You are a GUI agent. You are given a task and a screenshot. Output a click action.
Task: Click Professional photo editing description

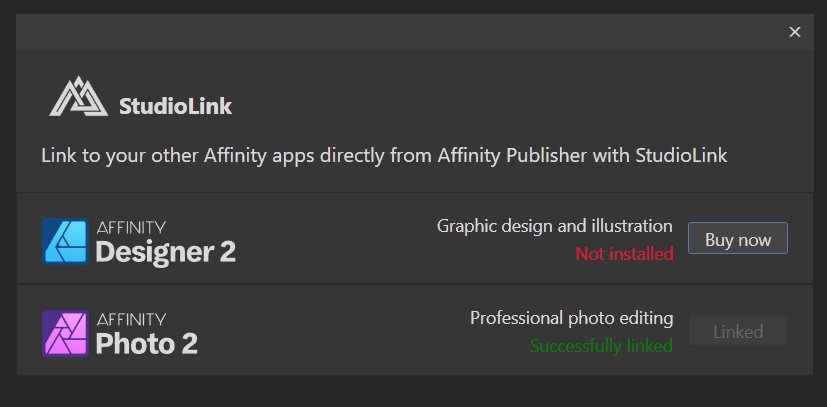pos(572,318)
